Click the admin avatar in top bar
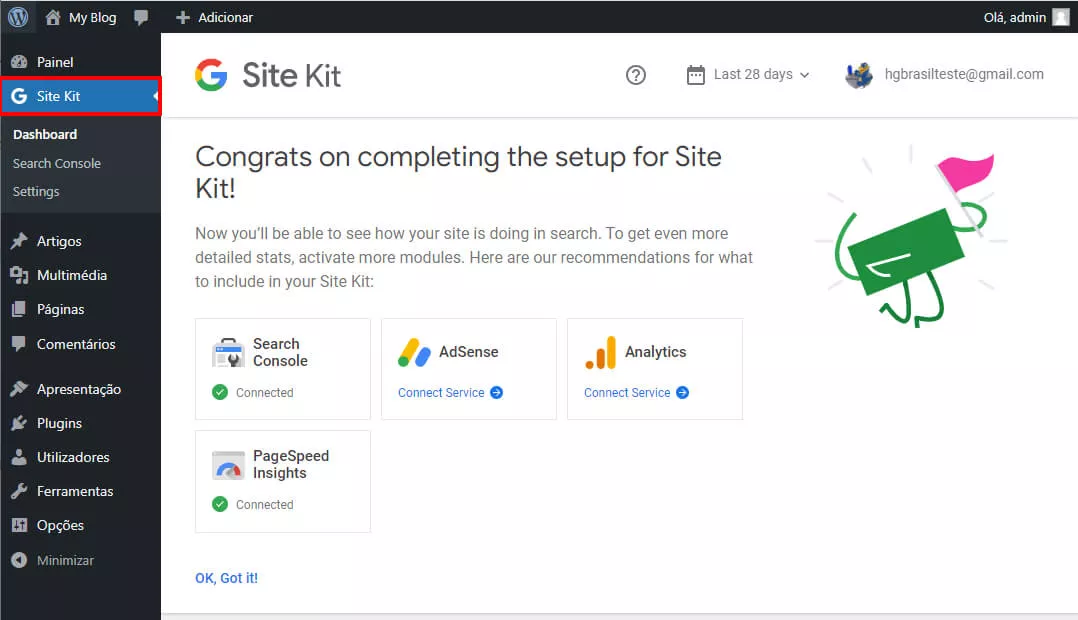The height and width of the screenshot is (620, 1078). [1061, 17]
